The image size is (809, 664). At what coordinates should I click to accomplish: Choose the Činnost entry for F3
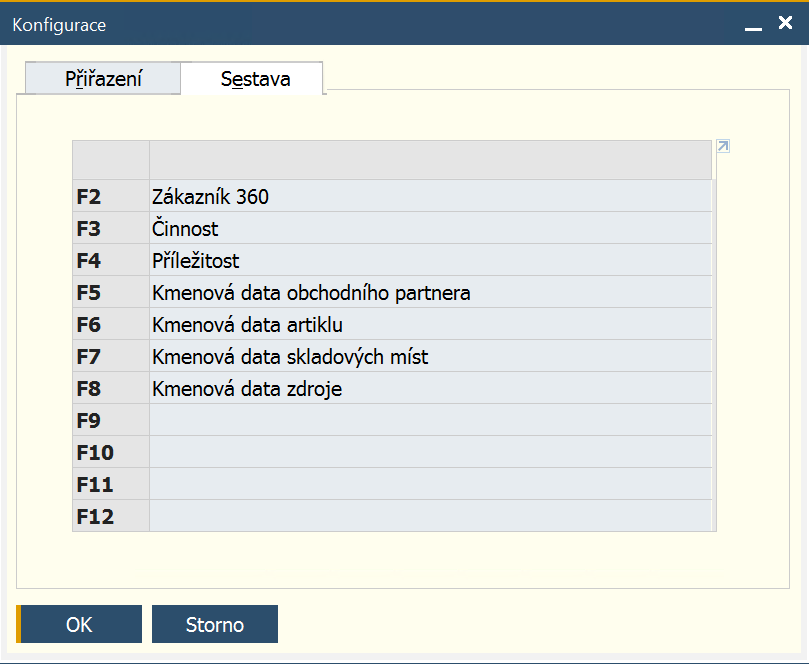[x=430, y=228]
